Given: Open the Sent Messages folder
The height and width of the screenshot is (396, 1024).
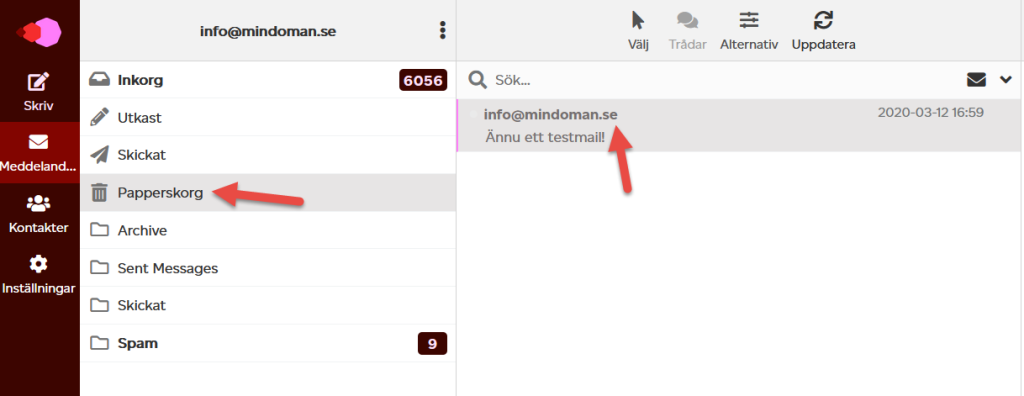Looking at the screenshot, I should click(268, 268).
